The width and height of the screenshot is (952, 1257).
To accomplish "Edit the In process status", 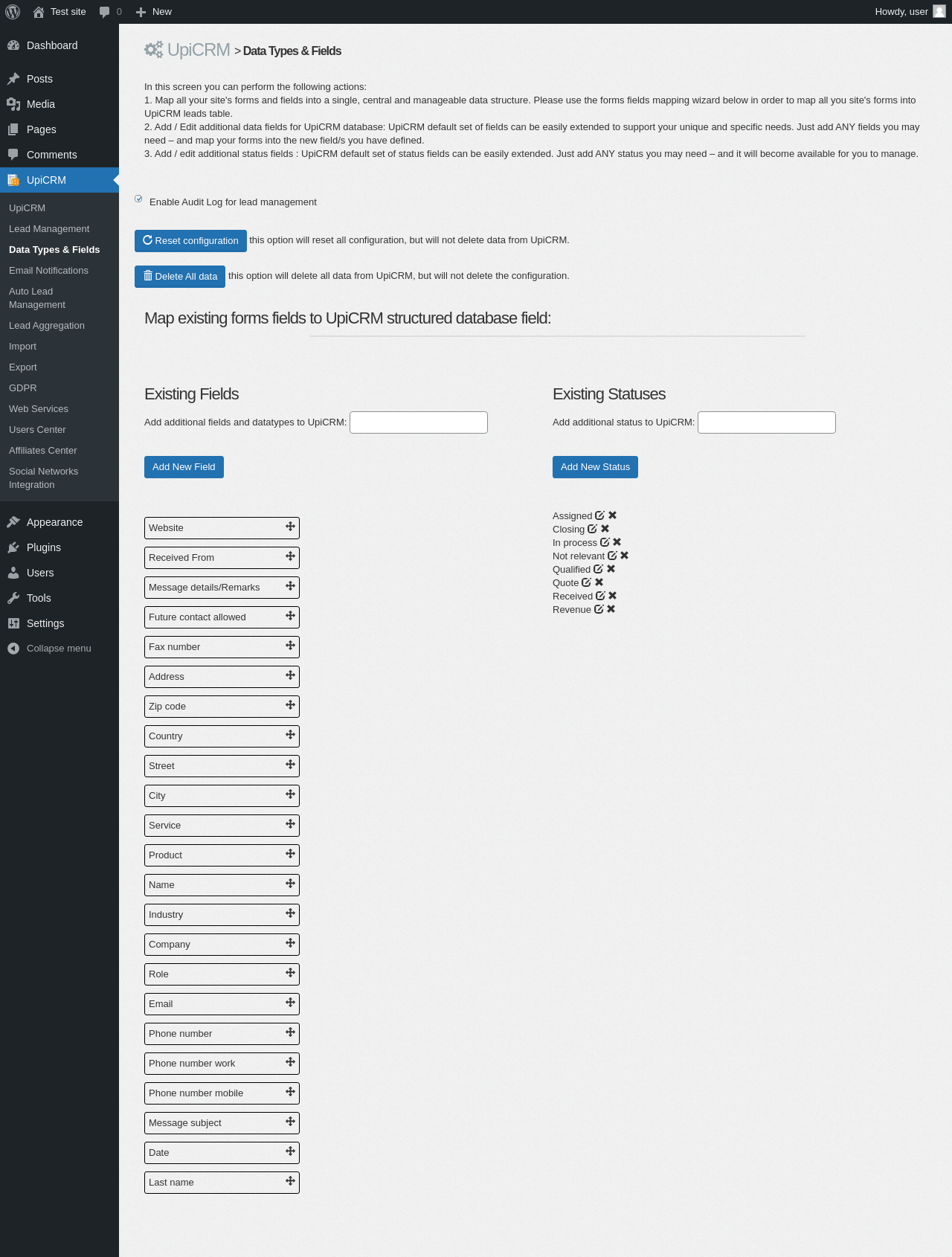I will click(605, 542).
